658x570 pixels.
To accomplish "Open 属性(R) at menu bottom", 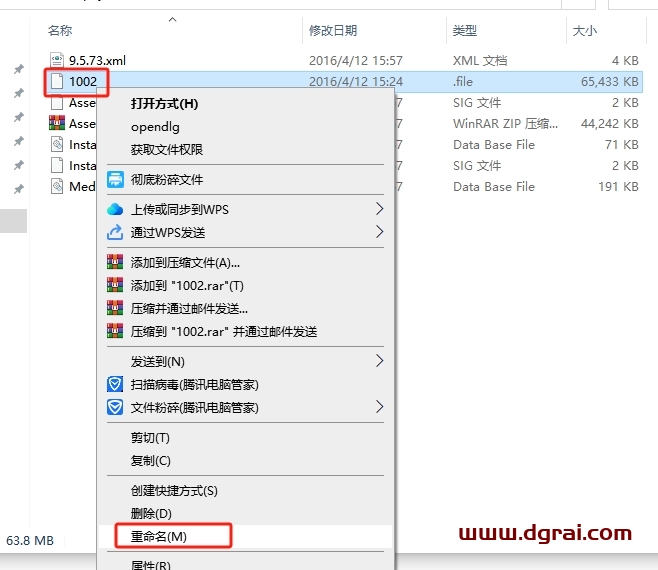I will 151,565.
